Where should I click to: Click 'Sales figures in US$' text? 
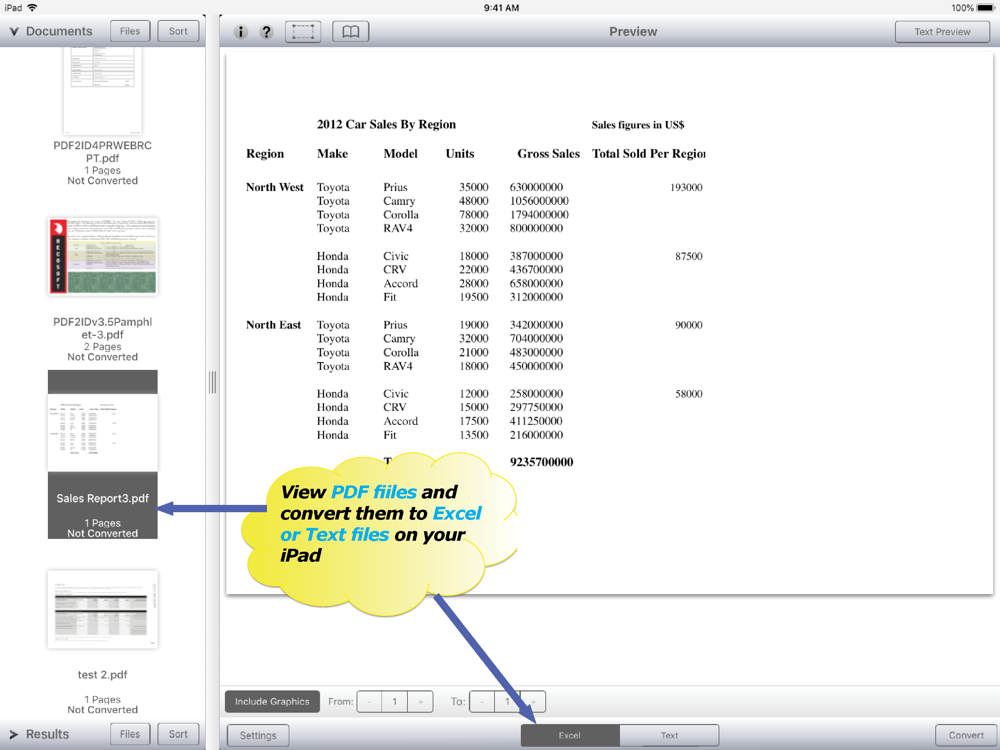pyautogui.click(x=638, y=124)
